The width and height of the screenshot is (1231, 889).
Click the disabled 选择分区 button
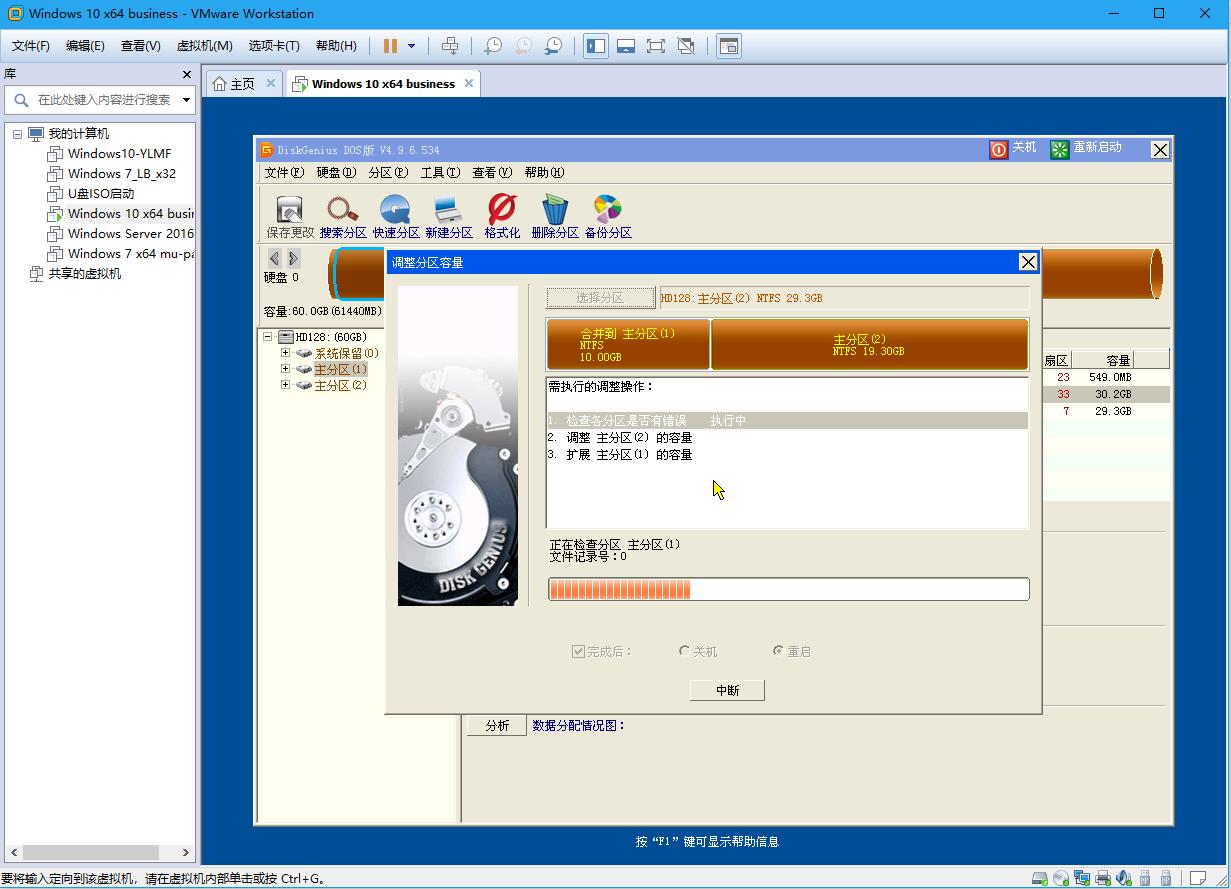600,297
